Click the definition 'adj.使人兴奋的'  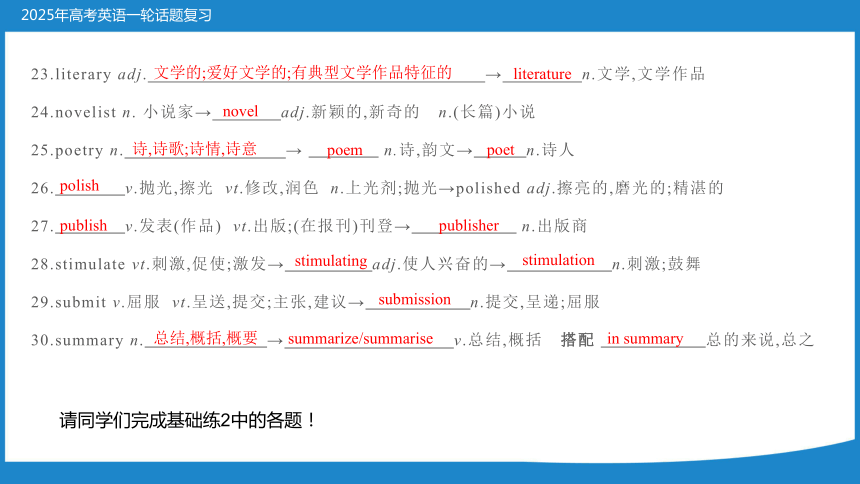(x=431, y=264)
